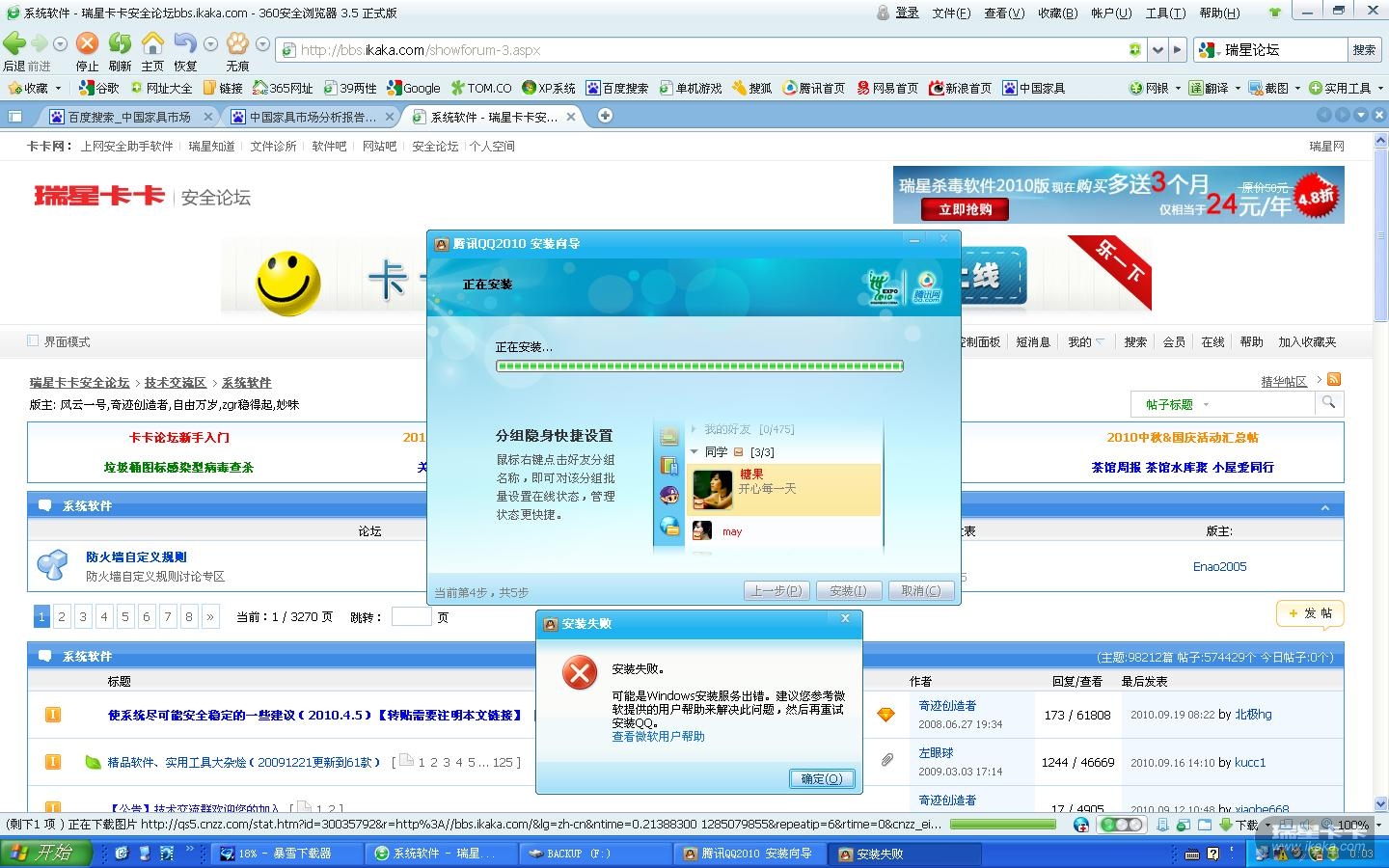Click the 搜索 button beside the search box
The image size is (1389, 868).
[x=1364, y=49]
